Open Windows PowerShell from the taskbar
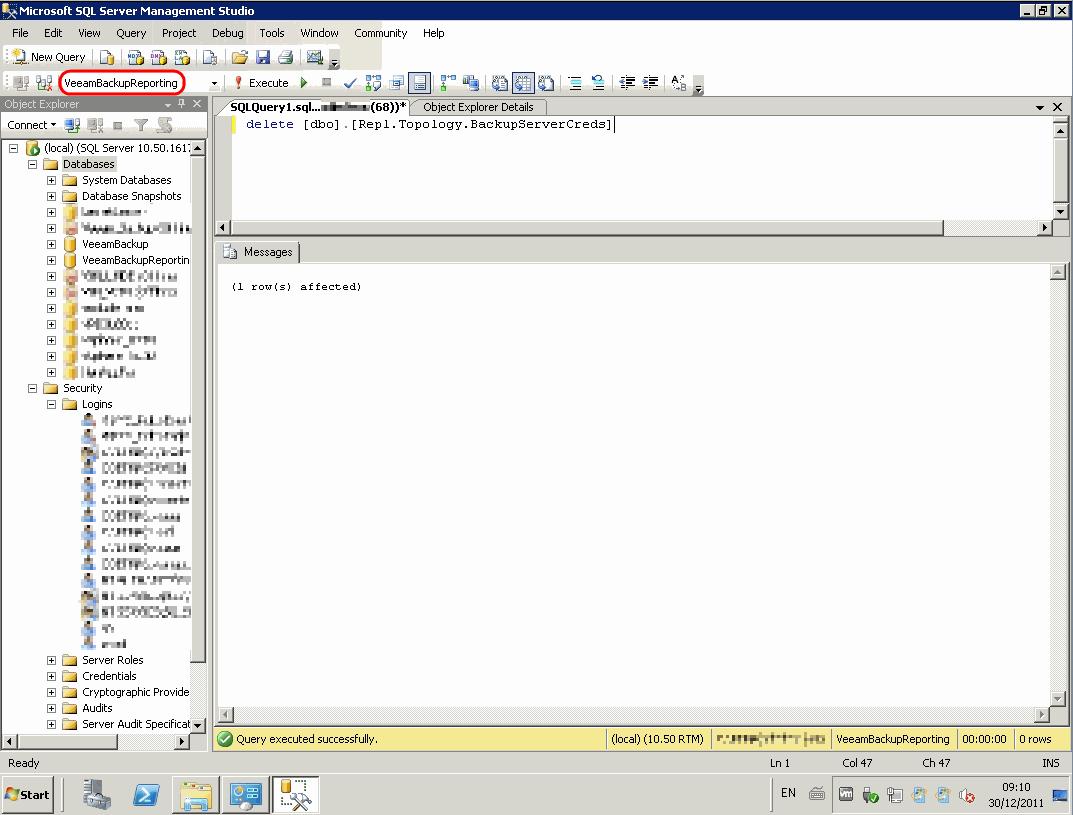 pyautogui.click(x=146, y=795)
